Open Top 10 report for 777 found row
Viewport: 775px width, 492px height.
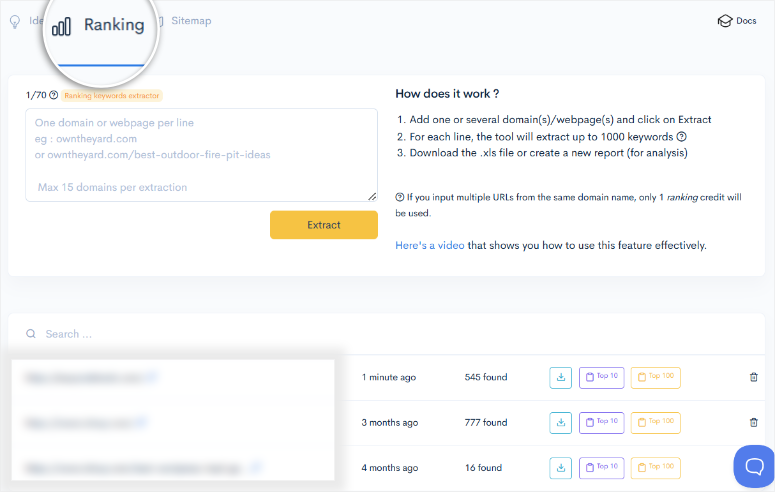601,422
